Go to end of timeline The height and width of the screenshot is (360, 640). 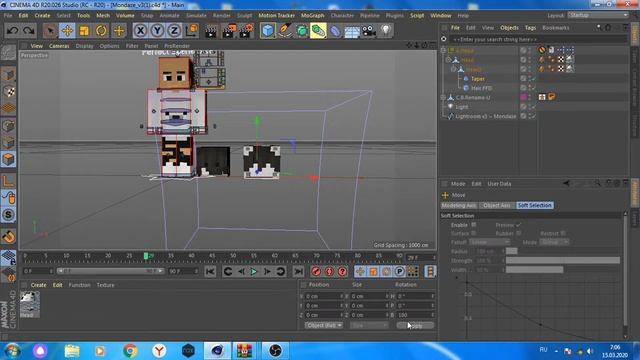pos(298,271)
